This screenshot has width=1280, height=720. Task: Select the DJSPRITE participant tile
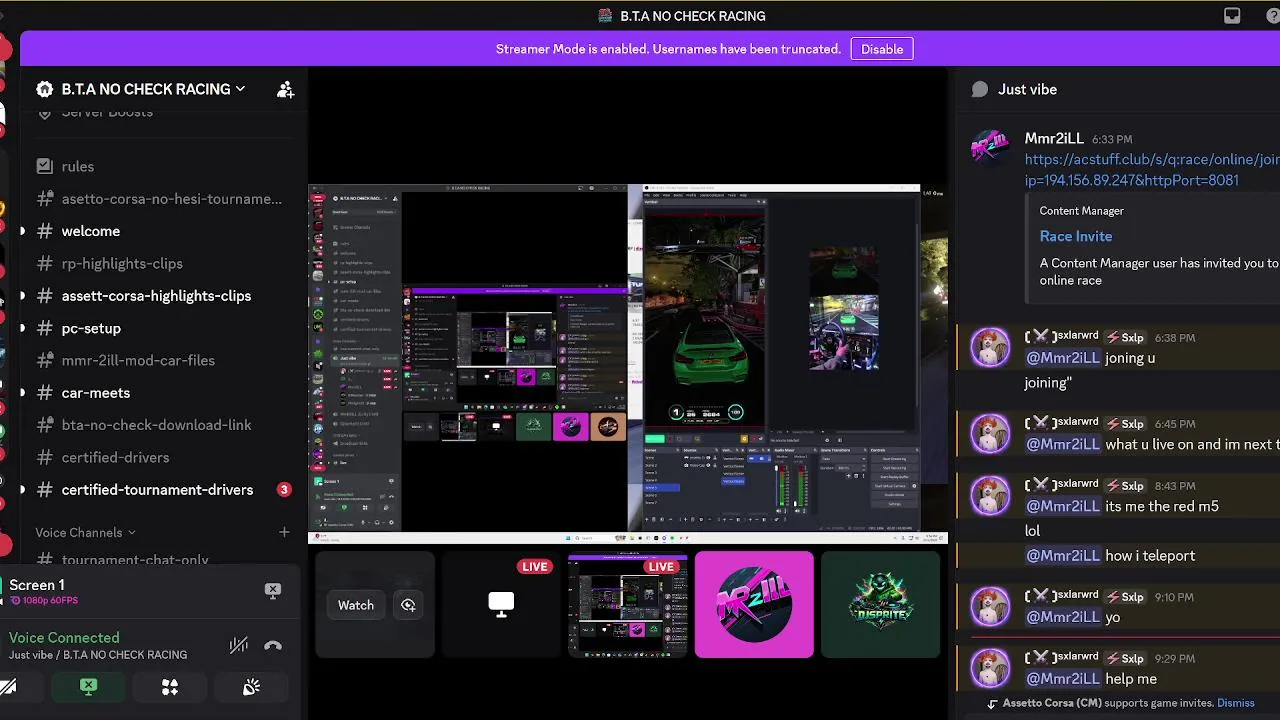(880, 604)
